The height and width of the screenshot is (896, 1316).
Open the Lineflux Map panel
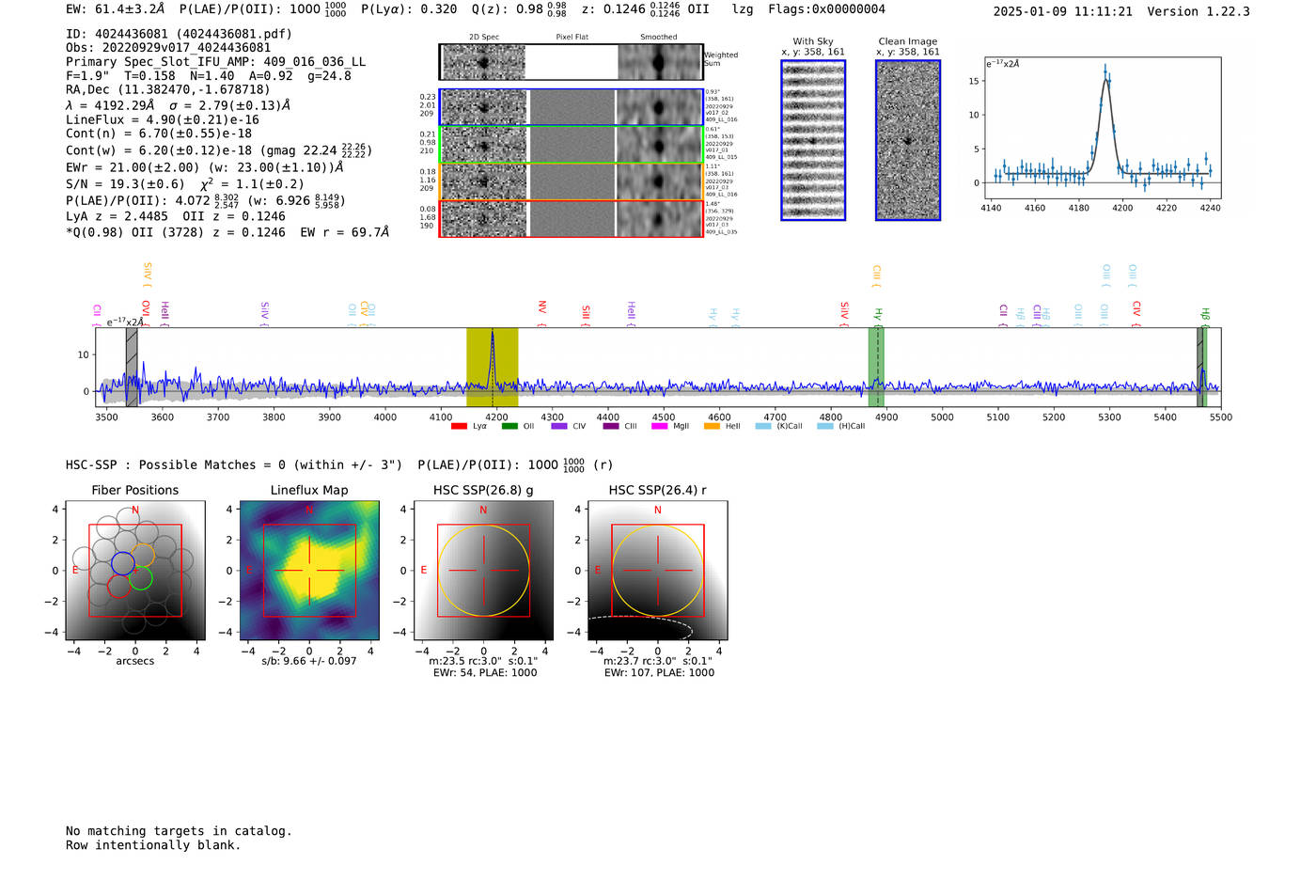click(309, 571)
